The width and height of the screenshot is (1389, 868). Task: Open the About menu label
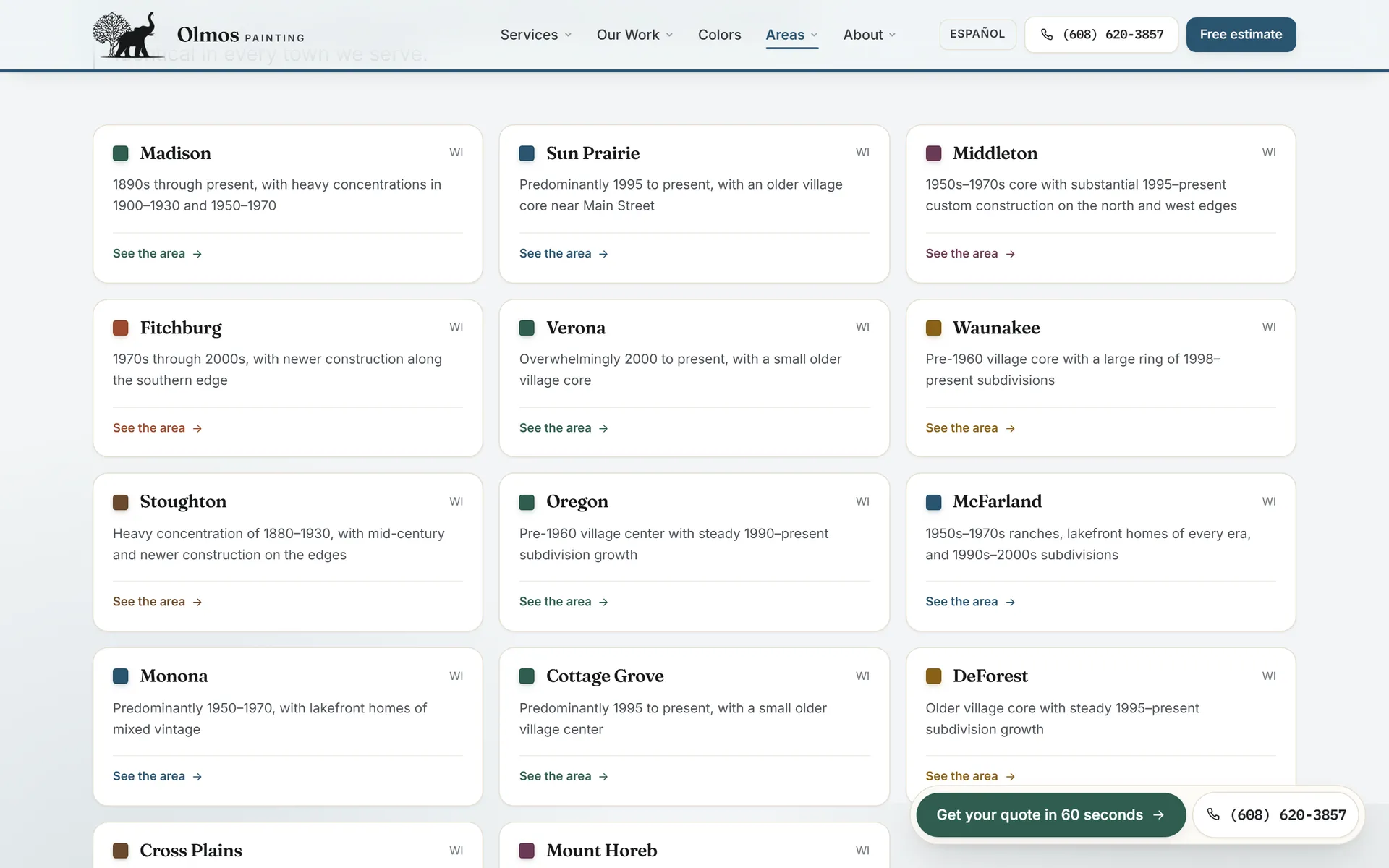(863, 35)
